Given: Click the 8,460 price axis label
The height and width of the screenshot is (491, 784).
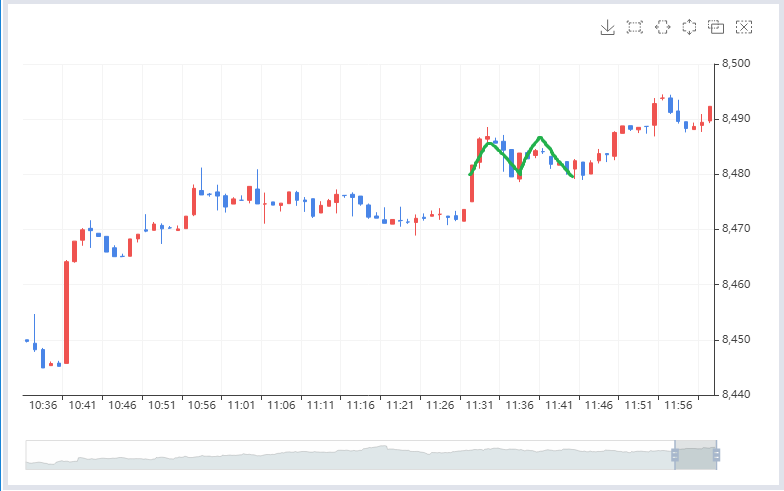Looking at the screenshot, I should 736,284.
